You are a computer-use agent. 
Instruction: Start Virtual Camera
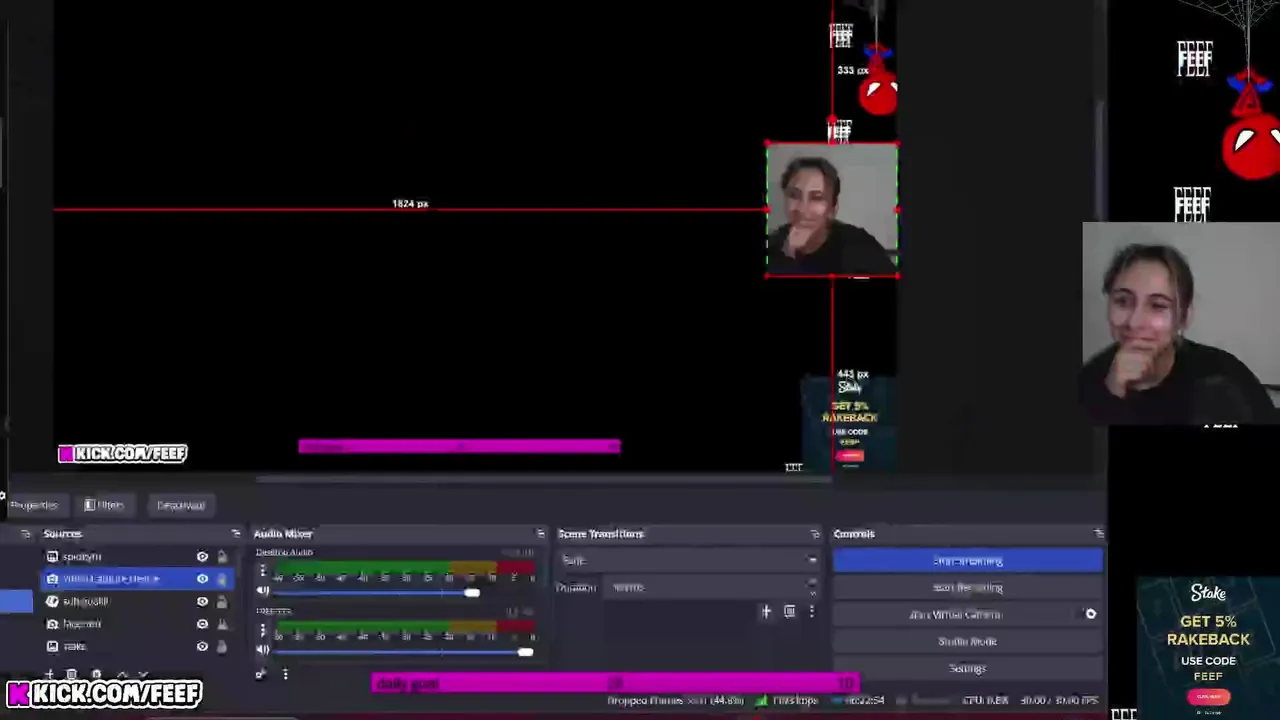[x=955, y=615]
